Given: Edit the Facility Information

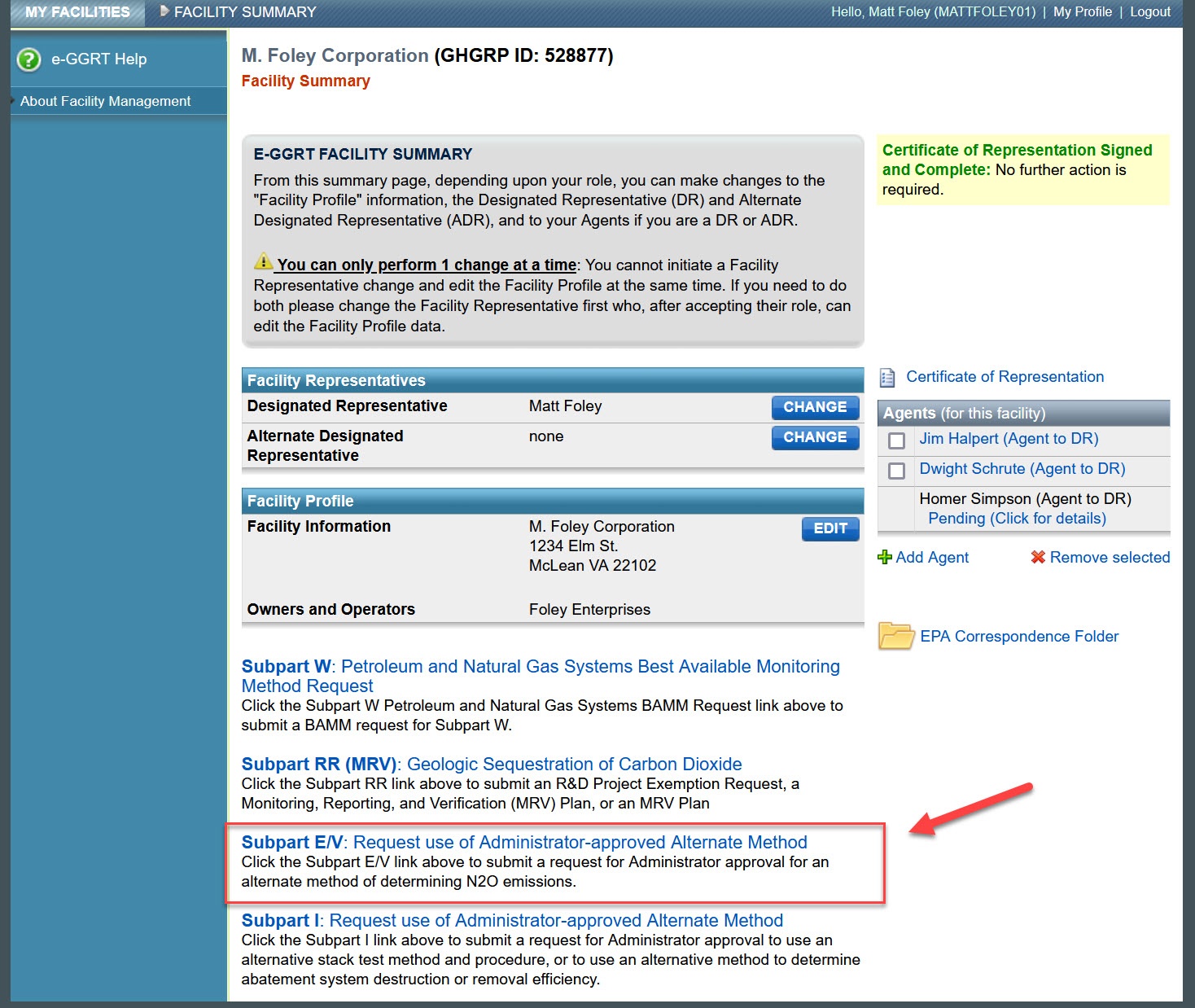Looking at the screenshot, I should tap(830, 528).
